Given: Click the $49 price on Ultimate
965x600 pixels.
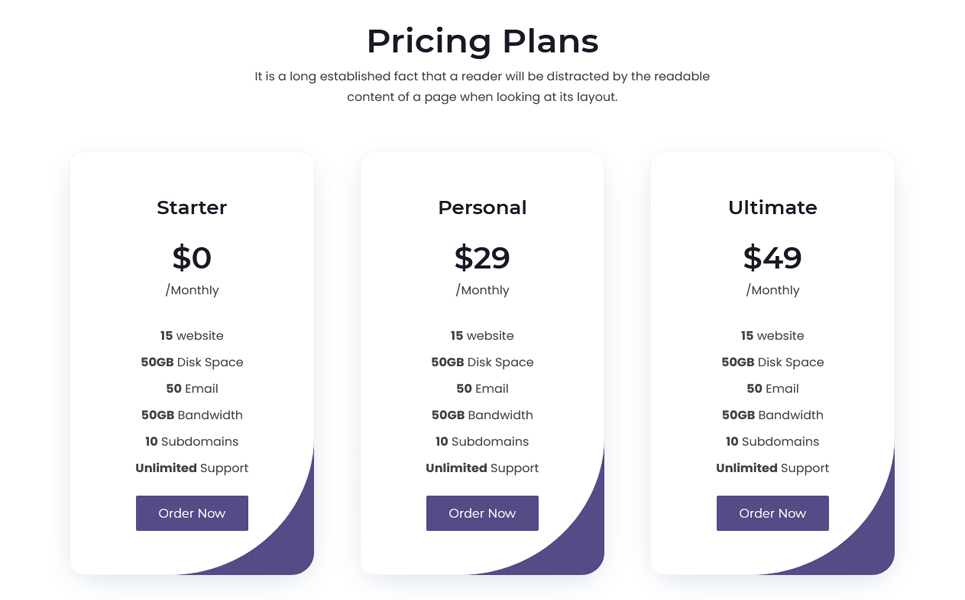Looking at the screenshot, I should [772, 257].
